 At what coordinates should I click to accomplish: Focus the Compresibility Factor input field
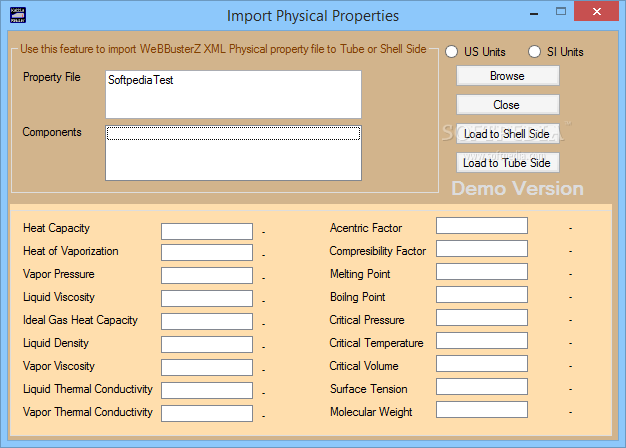click(x=482, y=248)
